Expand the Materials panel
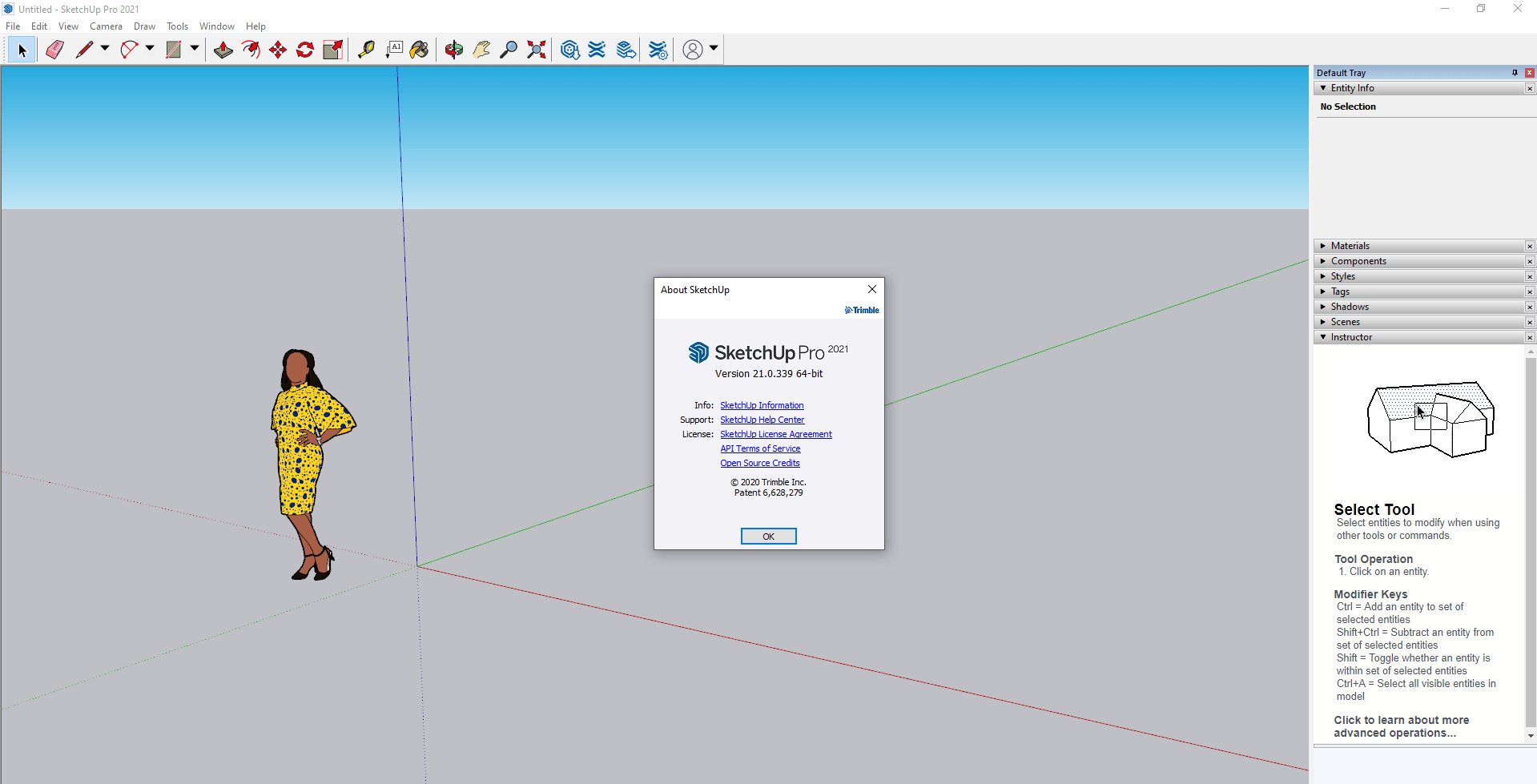Screen dimensions: 1537x784 click(1323, 246)
